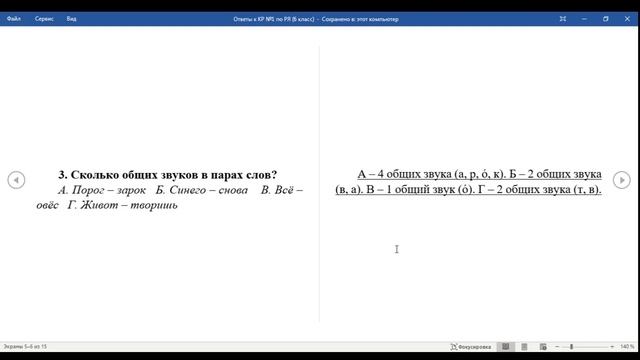Restore down the Word window
The image size is (640, 360).
[x=606, y=19]
